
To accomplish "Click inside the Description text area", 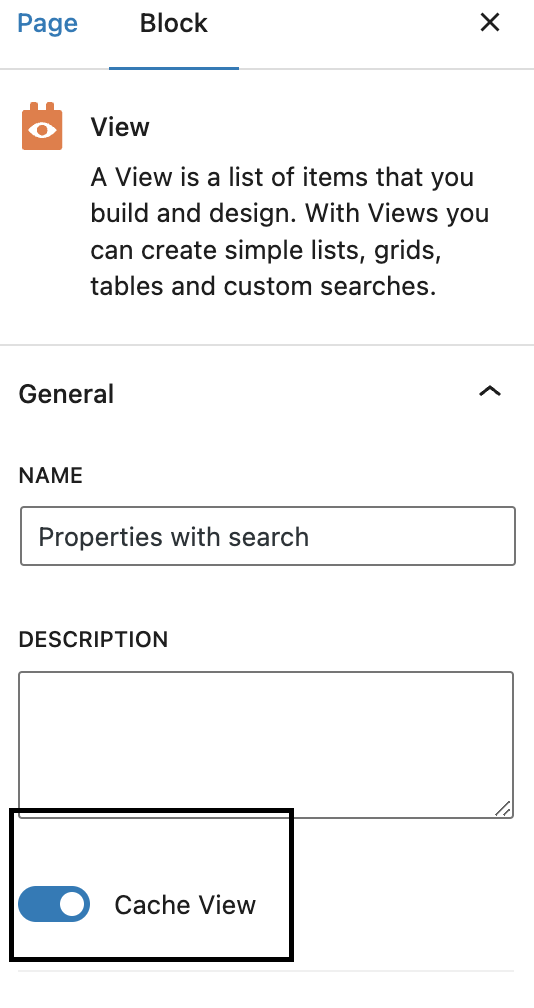I will click(266, 744).
